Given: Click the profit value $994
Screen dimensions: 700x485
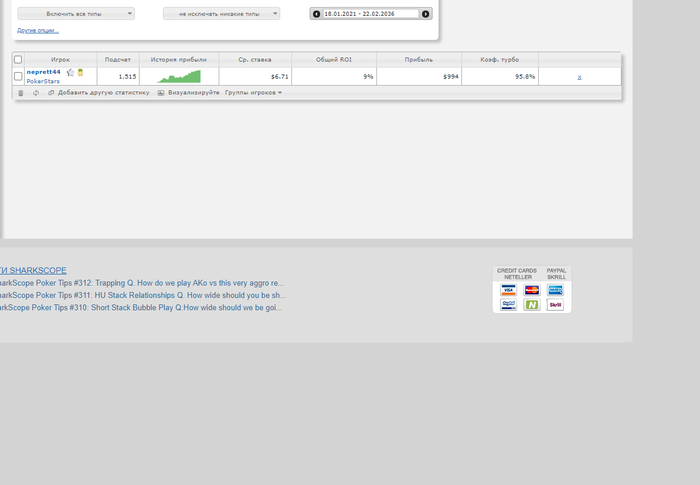Looking at the screenshot, I should (x=451, y=77).
